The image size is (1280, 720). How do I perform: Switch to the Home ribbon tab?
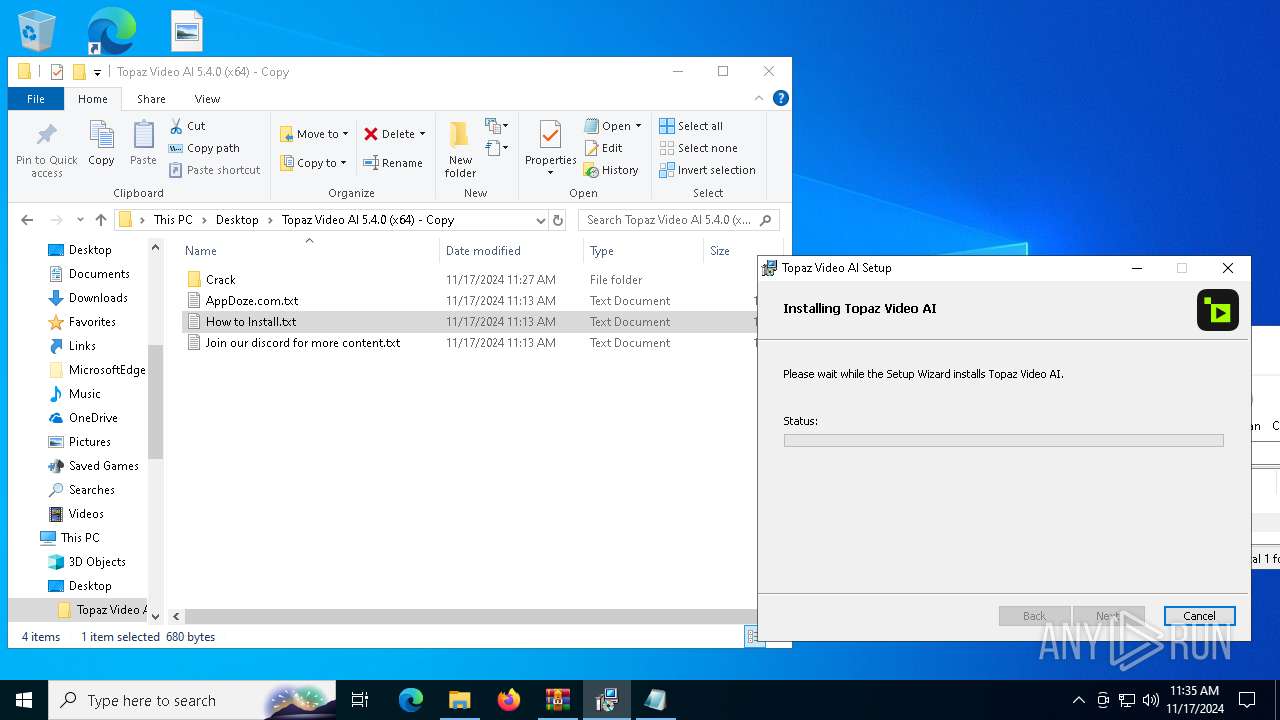coord(93,99)
